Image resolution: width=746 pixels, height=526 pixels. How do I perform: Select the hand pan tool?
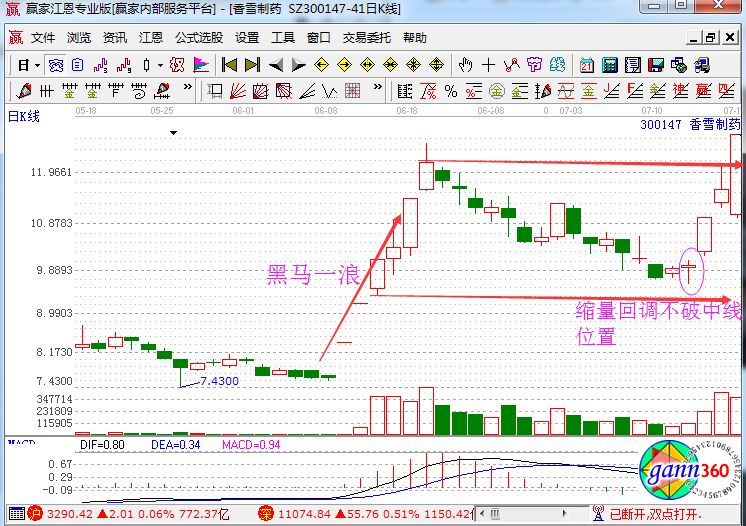(465, 65)
